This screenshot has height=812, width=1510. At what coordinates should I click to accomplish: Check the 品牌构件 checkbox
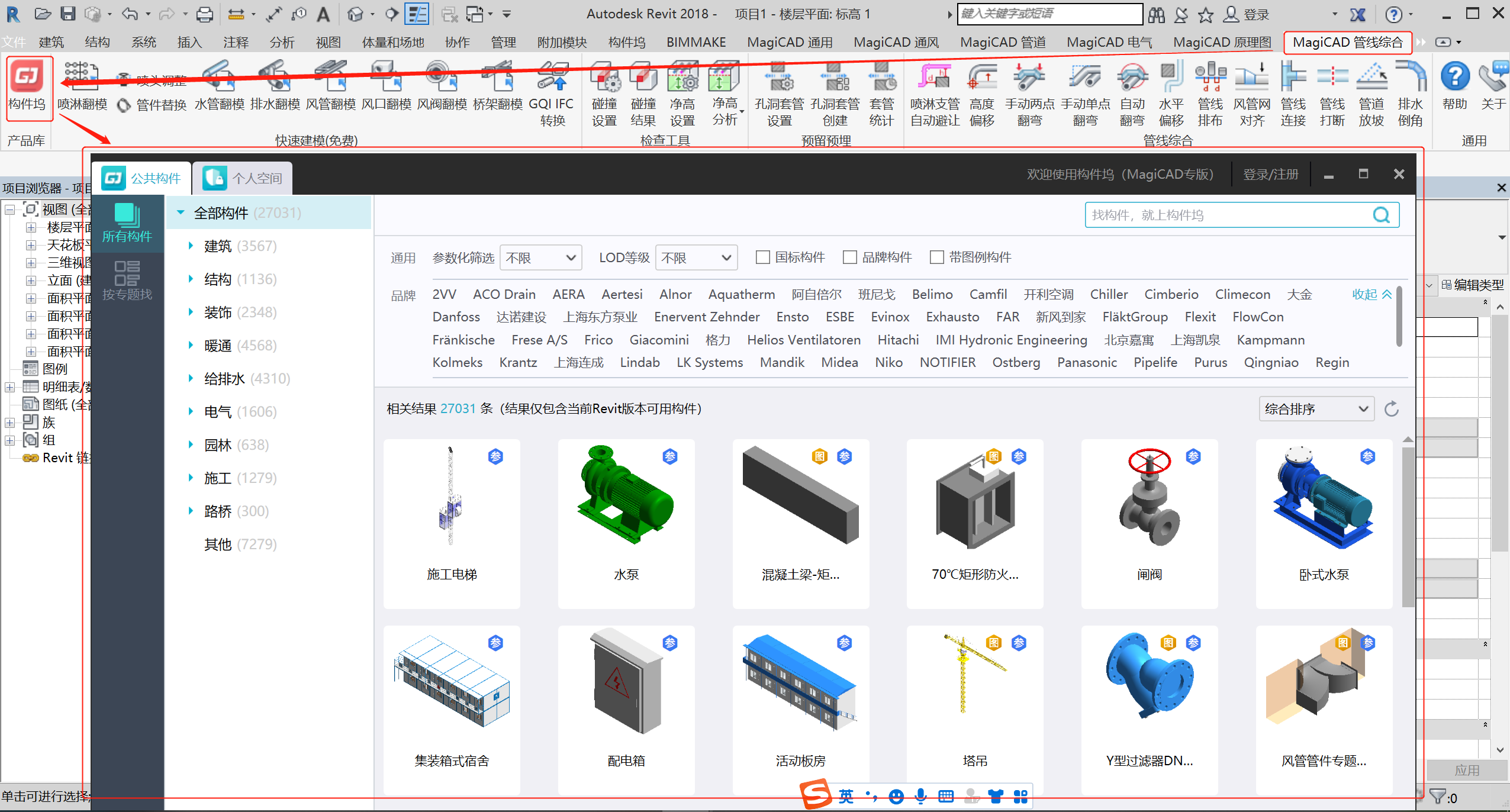pos(850,257)
